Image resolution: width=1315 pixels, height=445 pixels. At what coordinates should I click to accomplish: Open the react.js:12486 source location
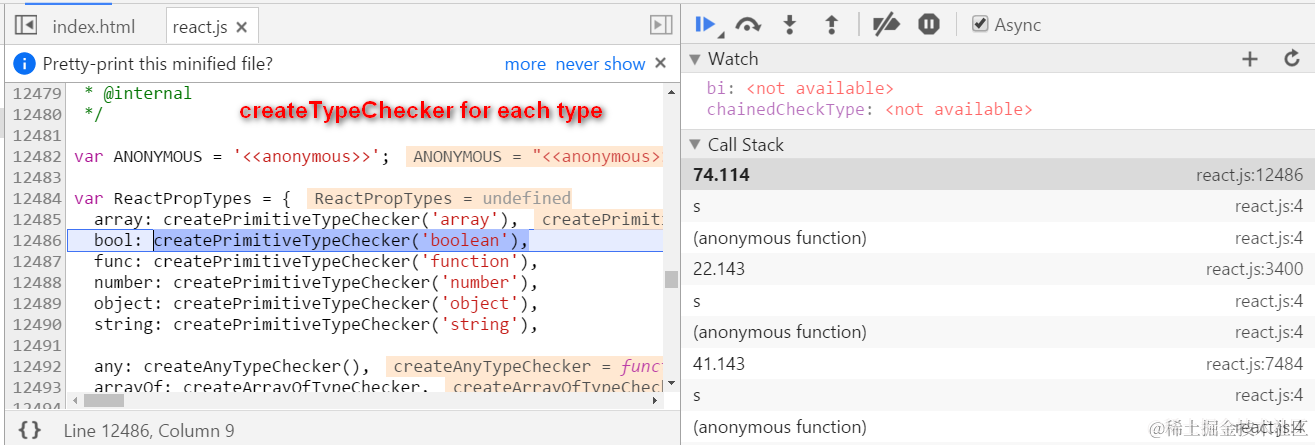(1249, 175)
